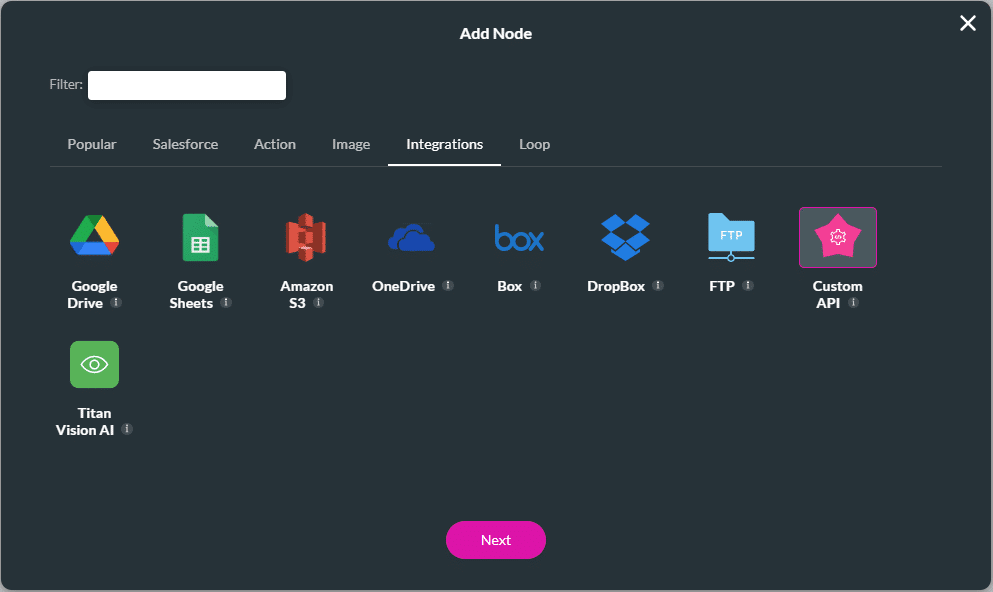This screenshot has width=993, height=592.
Task: View info about Titan Vision AI
Action: [127, 430]
